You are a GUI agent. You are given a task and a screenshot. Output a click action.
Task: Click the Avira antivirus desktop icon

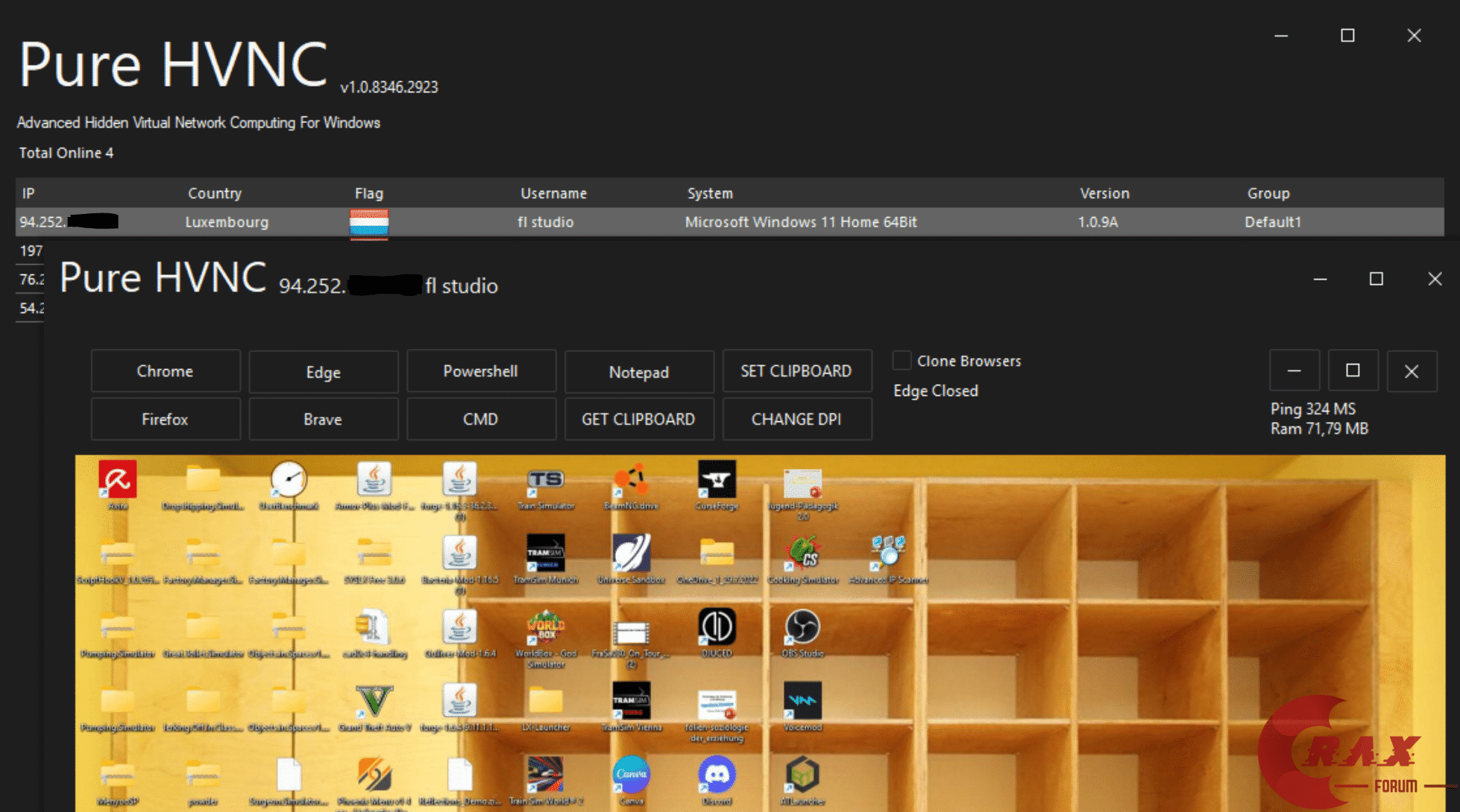click(117, 479)
